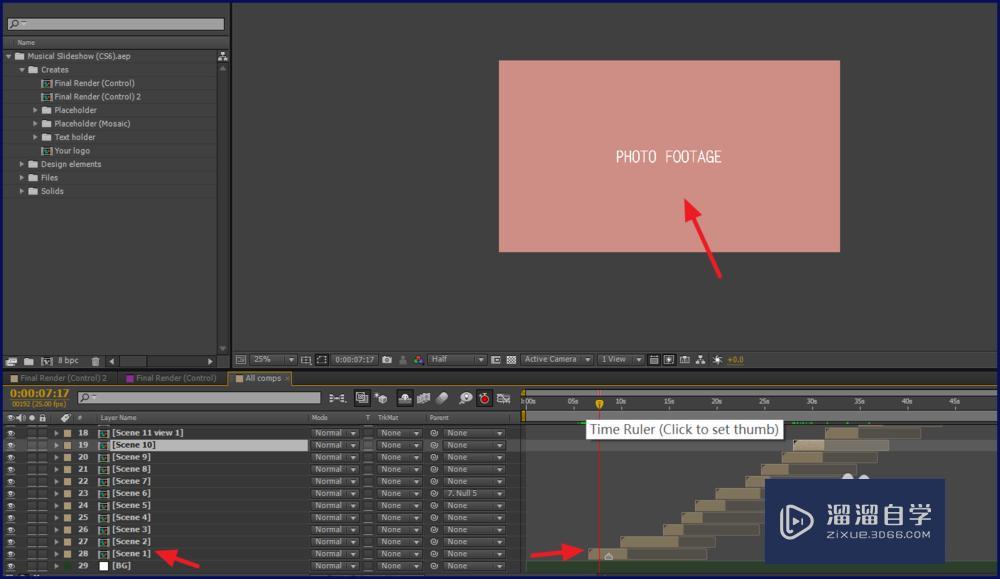Open the 25% magnification dropdown

click(x=274, y=360)
